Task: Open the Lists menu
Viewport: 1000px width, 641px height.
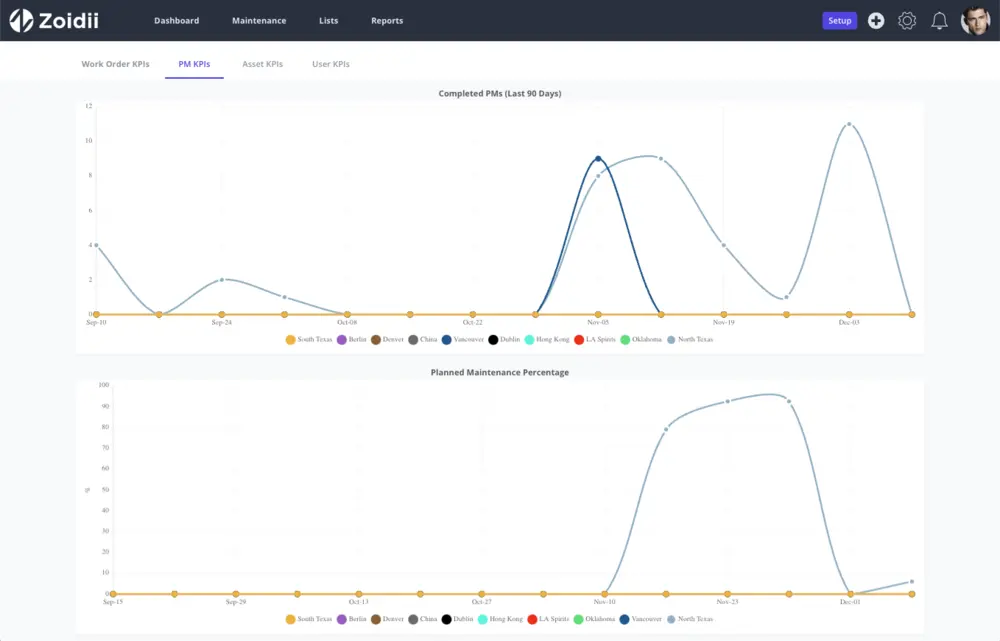Action: click(x=328, y=20)
